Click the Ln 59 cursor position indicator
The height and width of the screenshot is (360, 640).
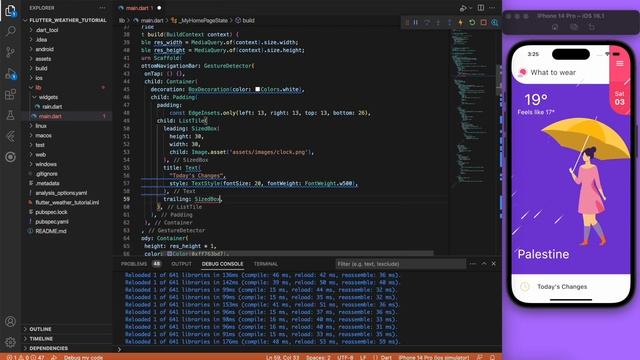click(282, 357)
